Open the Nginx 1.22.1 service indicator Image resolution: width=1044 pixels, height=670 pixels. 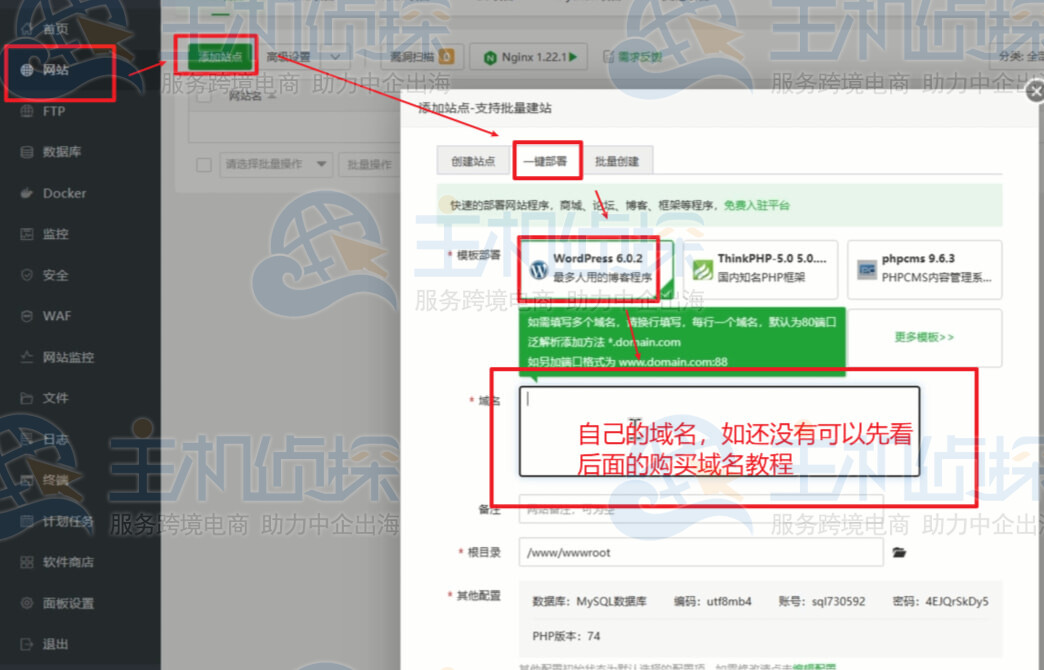coord(528,57)
